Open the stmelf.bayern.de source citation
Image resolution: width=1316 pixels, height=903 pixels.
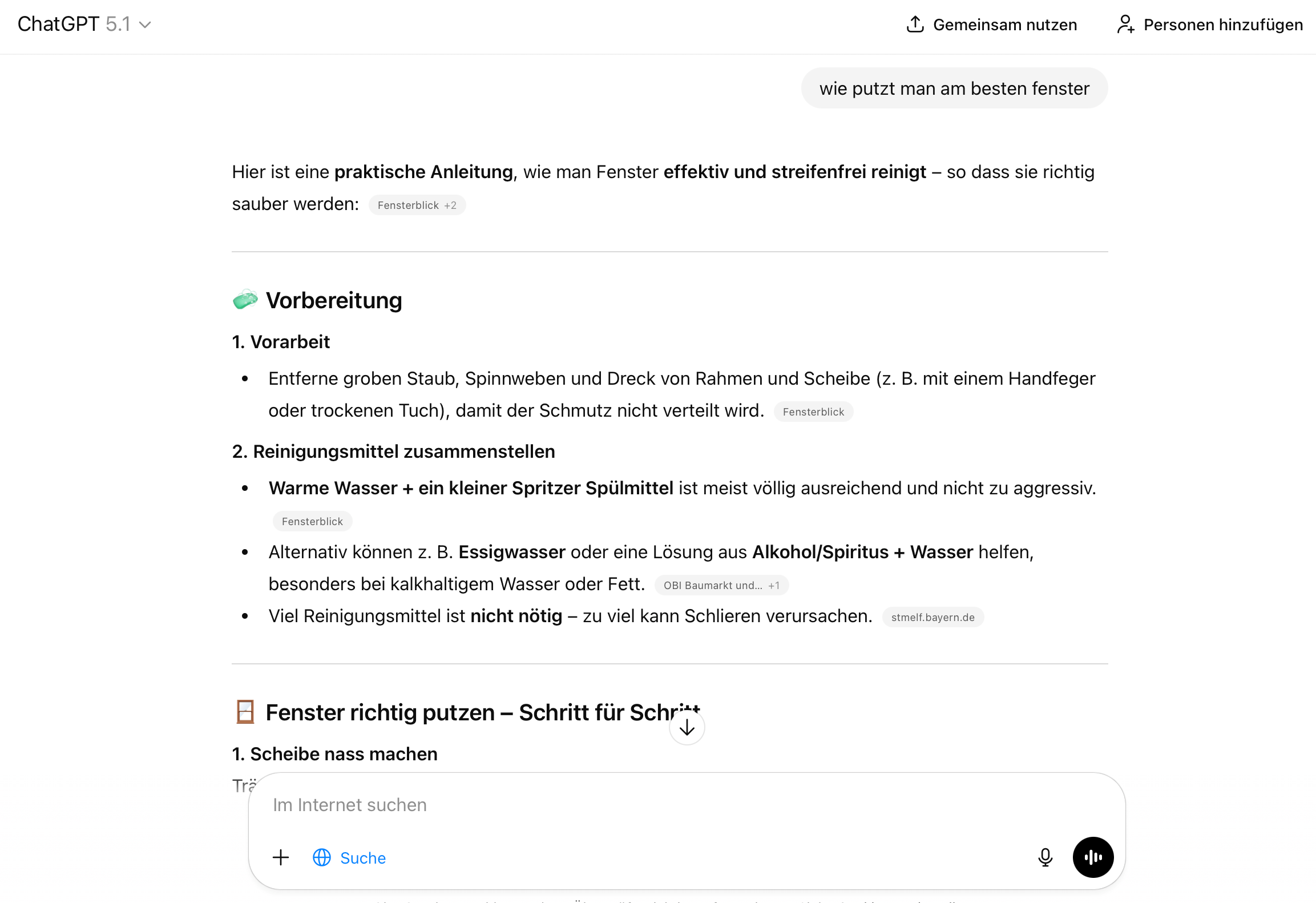[x=932, y=617]
